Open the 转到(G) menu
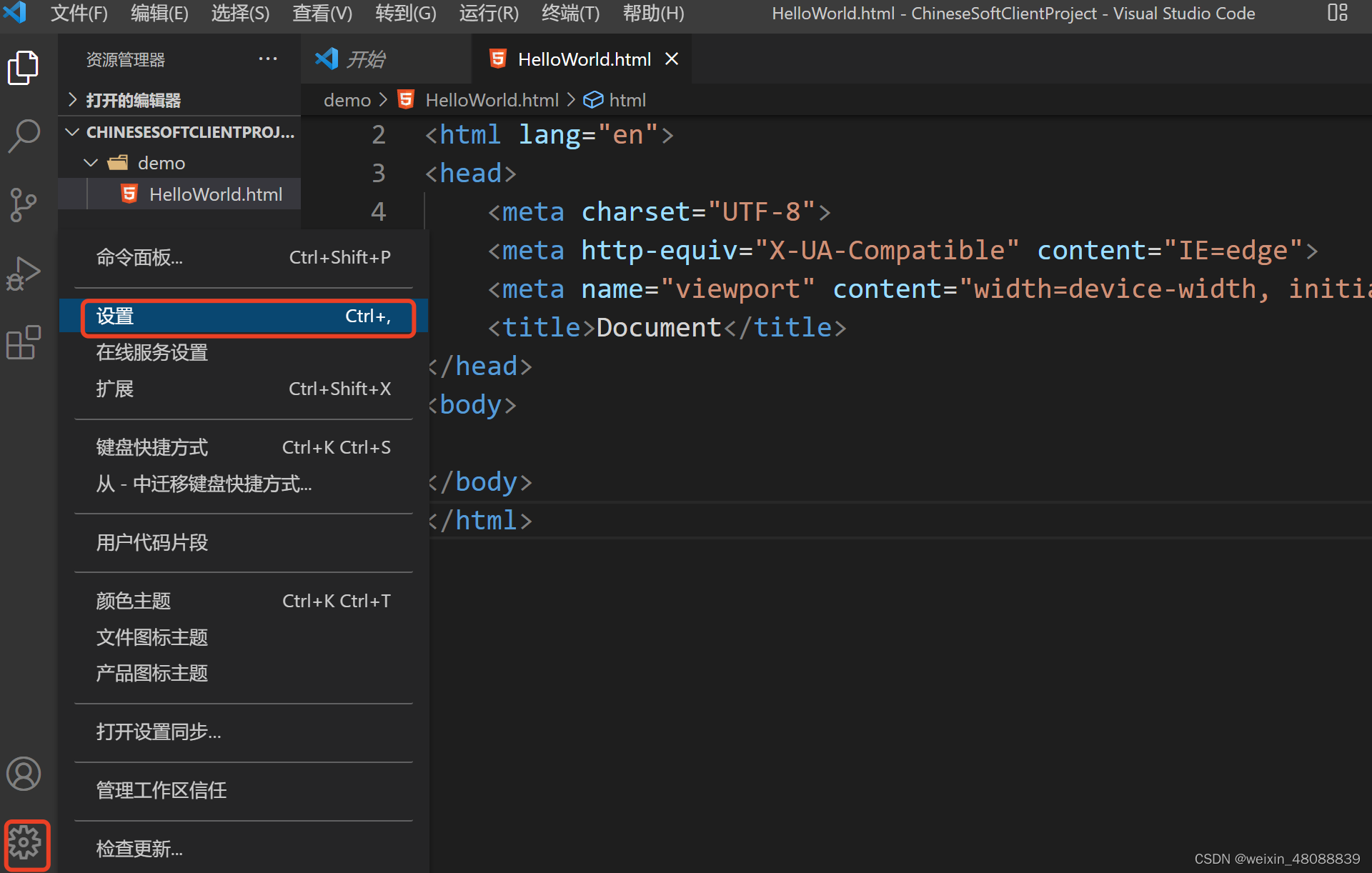This screenshot has height=873, width=1372. click(406, 13)
